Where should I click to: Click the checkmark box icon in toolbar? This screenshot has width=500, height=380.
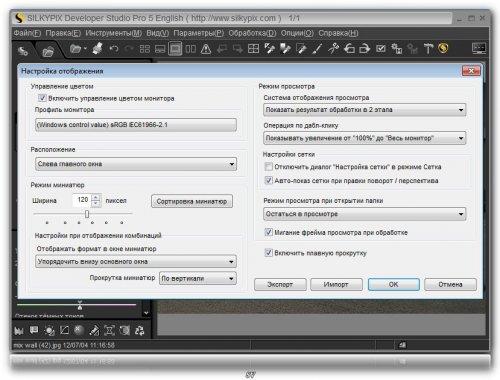(380, 49)
